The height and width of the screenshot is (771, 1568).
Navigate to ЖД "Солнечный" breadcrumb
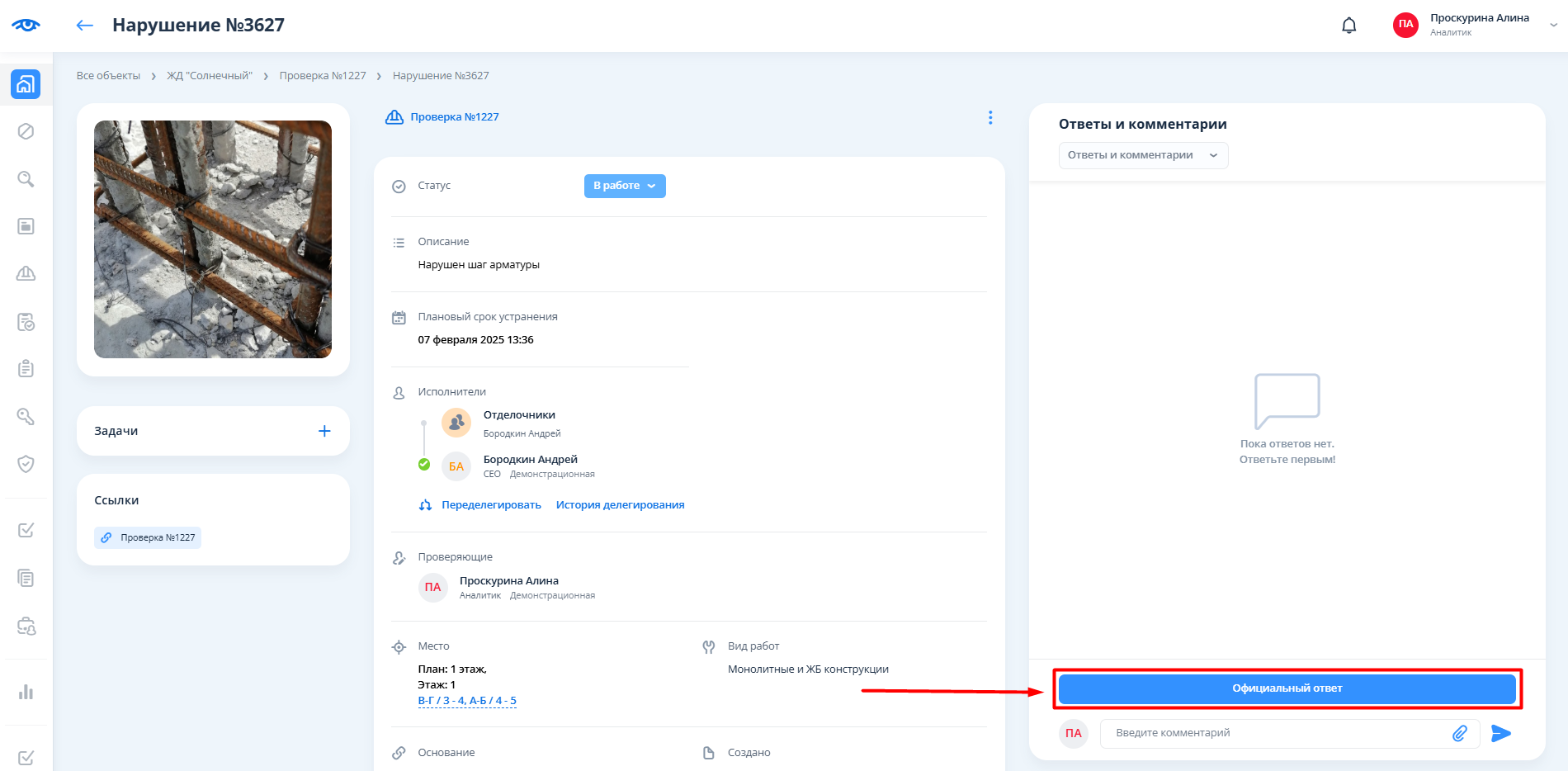210,76
